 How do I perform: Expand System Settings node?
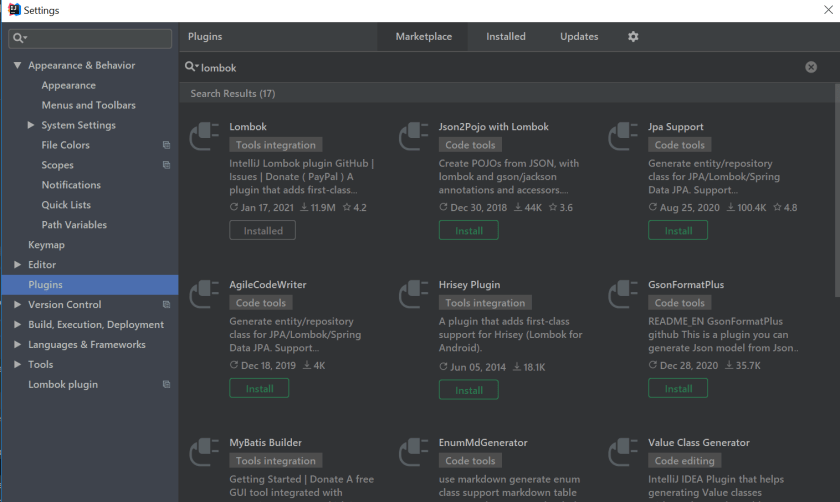click(x=31, y=125)
